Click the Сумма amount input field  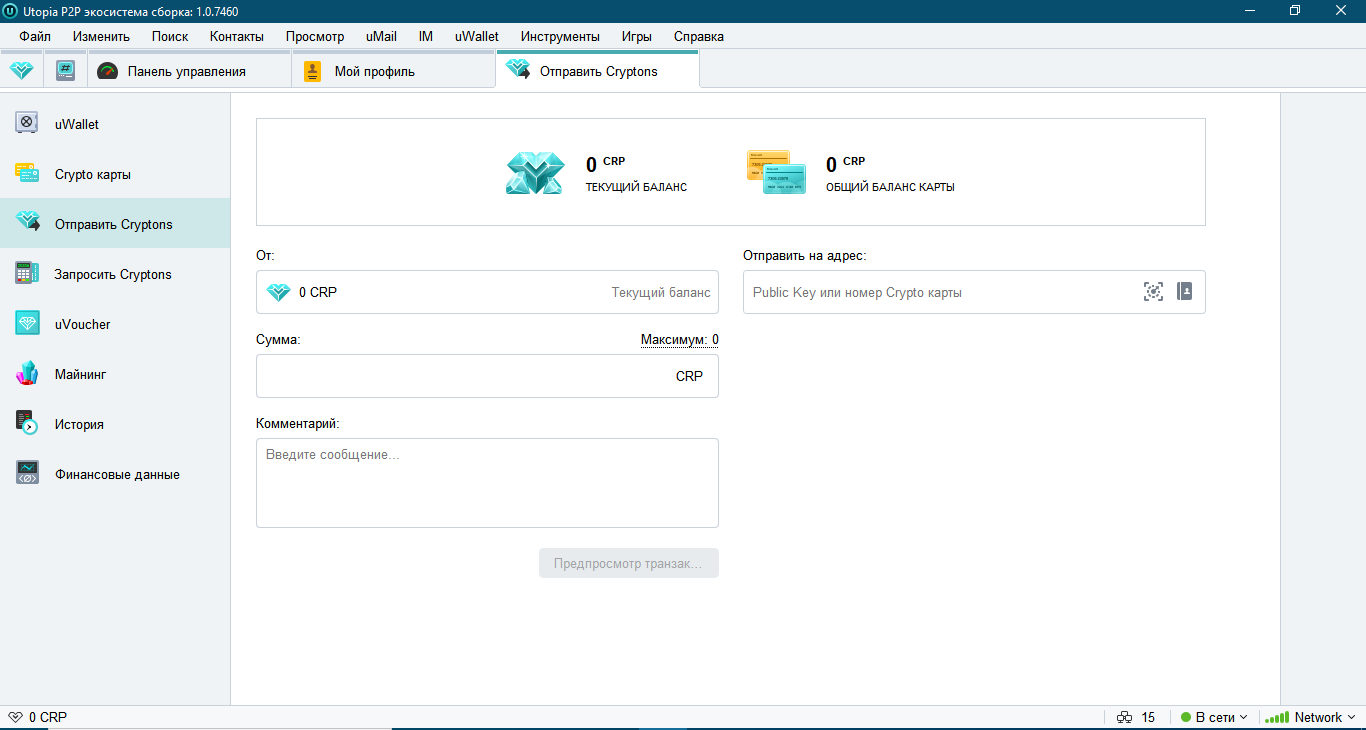(x=487, y=376)
